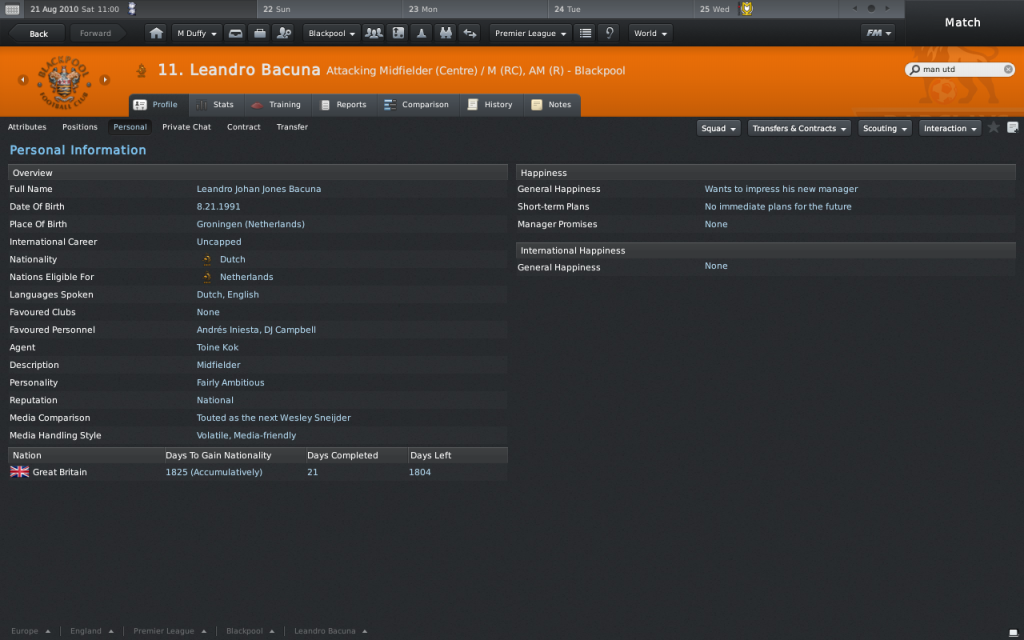1024x640 pixels.
Task: Click Great Britain flag icon
Action: coord(20,472)
